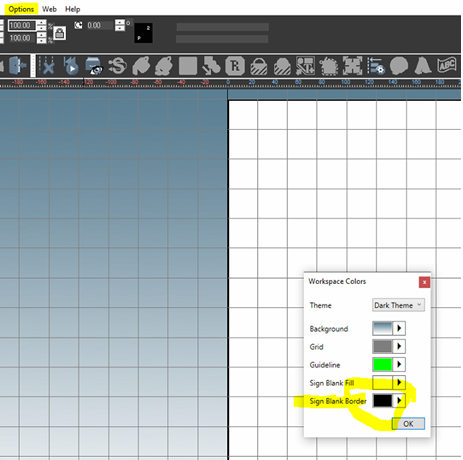This screenshot has width=463, height=460.
Task: Expand the Guideline color arrow
Action: (x=399, y=364)
